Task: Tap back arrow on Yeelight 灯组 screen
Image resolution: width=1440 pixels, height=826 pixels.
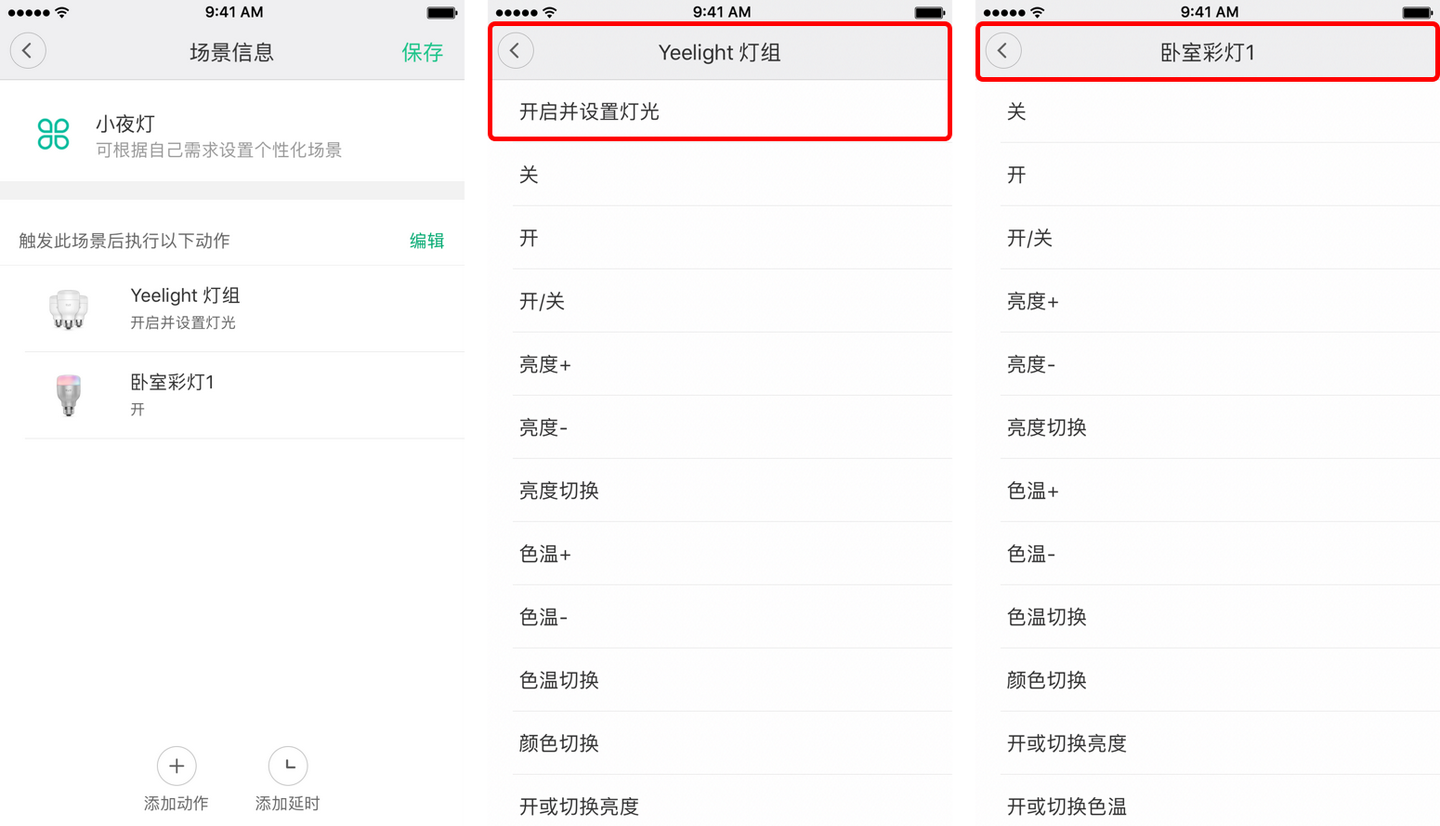Action: click(x=515, y=51)
